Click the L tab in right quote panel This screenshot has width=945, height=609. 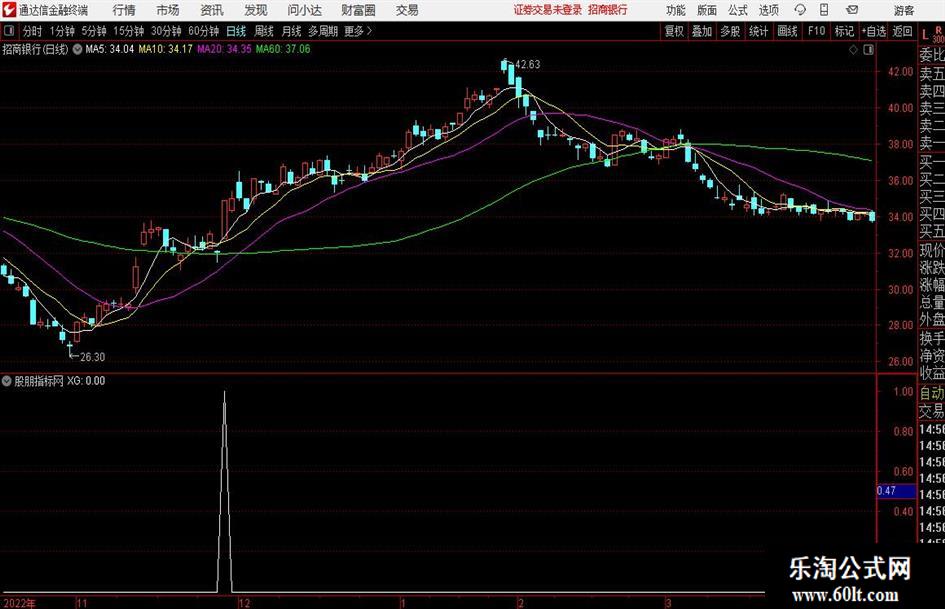click(x=925, y=35)
